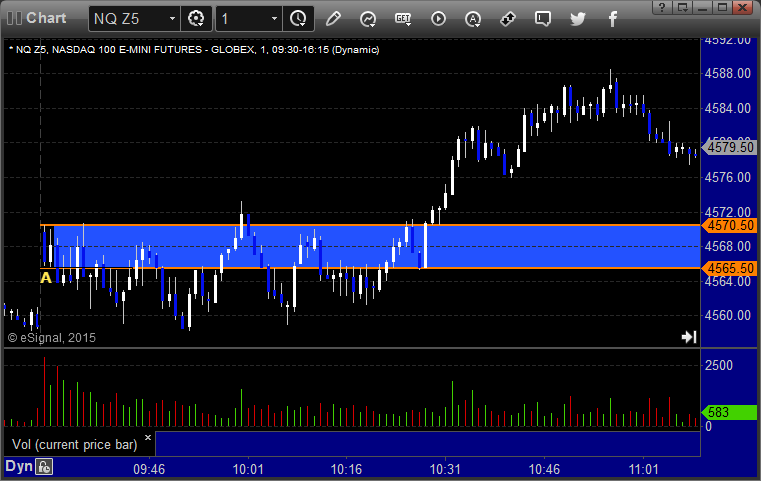This screenshot has width=761, height=481.
Task: Expand the NQ Z5 symbol dropdown
Action: pos(172,19)
